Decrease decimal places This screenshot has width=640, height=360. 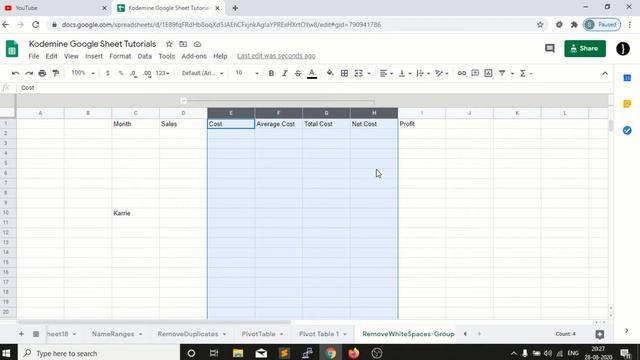(x=133, y=73)
